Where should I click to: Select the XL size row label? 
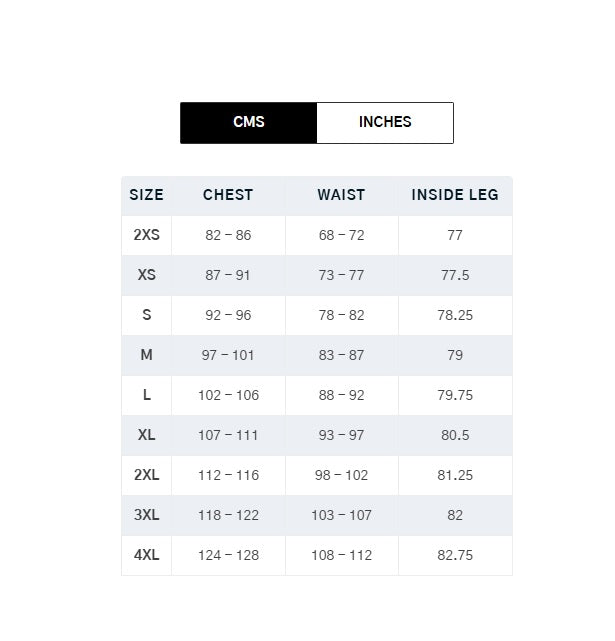point(146,435)
